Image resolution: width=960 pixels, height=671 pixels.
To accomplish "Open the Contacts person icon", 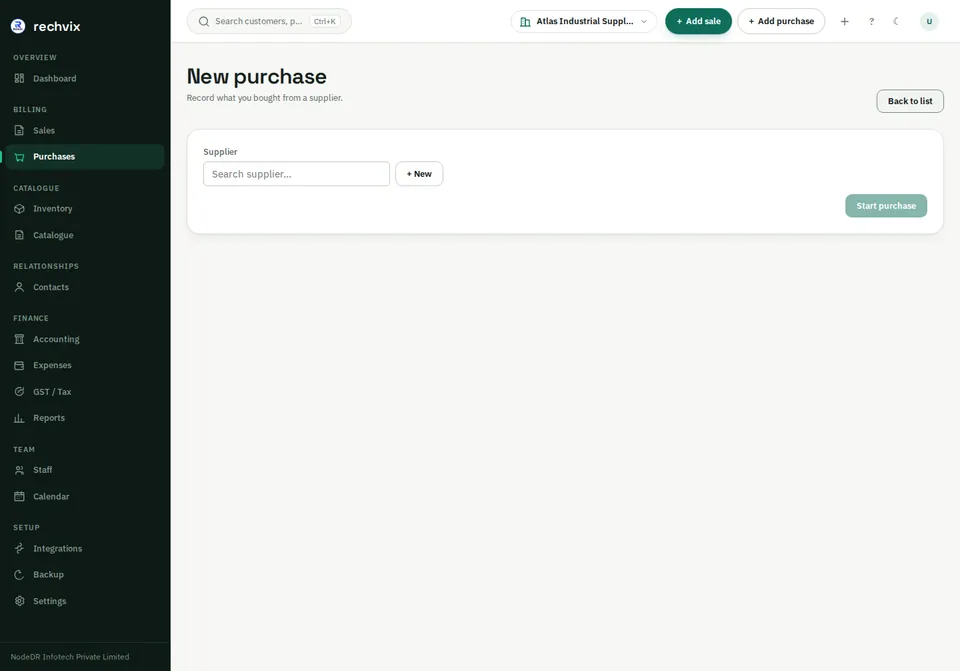I will 20,287.
